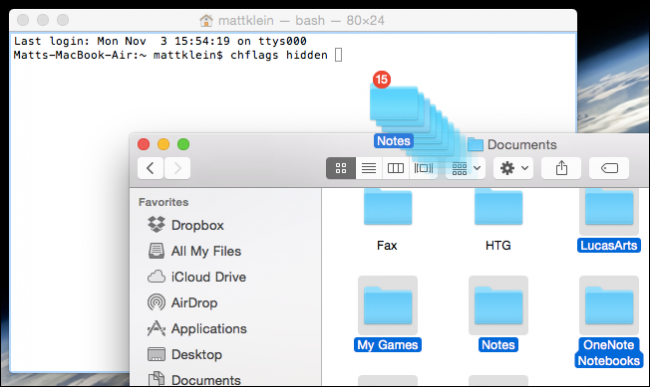
Task: Open AirDrop in the sidebar
Action: (x=182, y=303)
